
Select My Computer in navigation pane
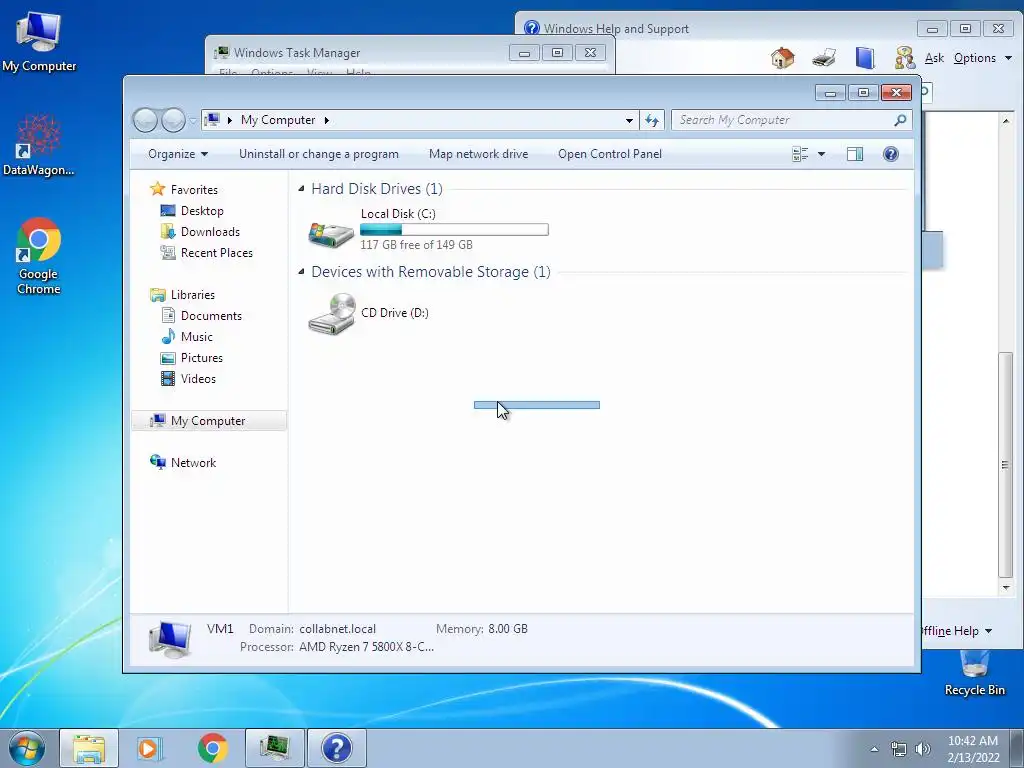[209, 421]
